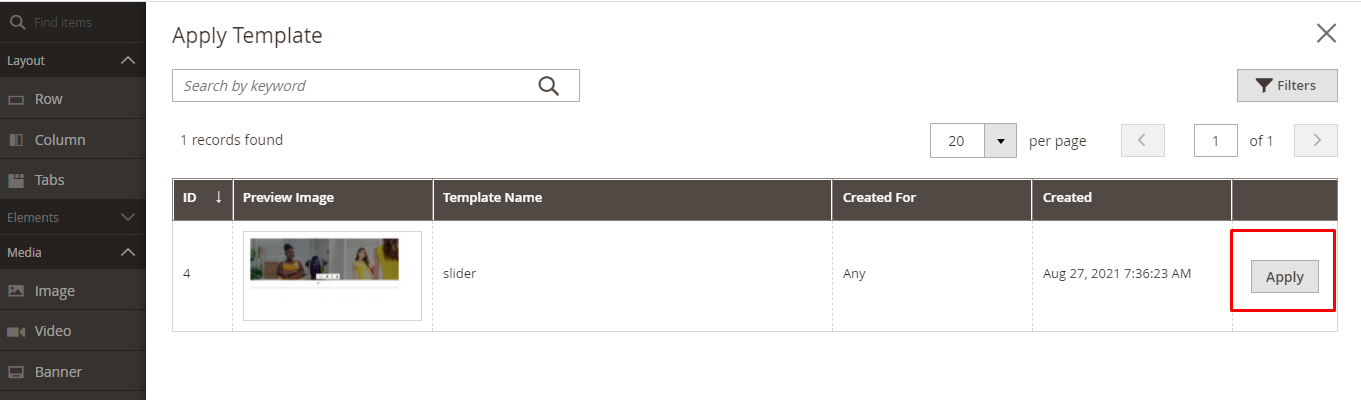
Task: Select the Column layout icon
Action: pyautogui.click(x=16, y=140)
